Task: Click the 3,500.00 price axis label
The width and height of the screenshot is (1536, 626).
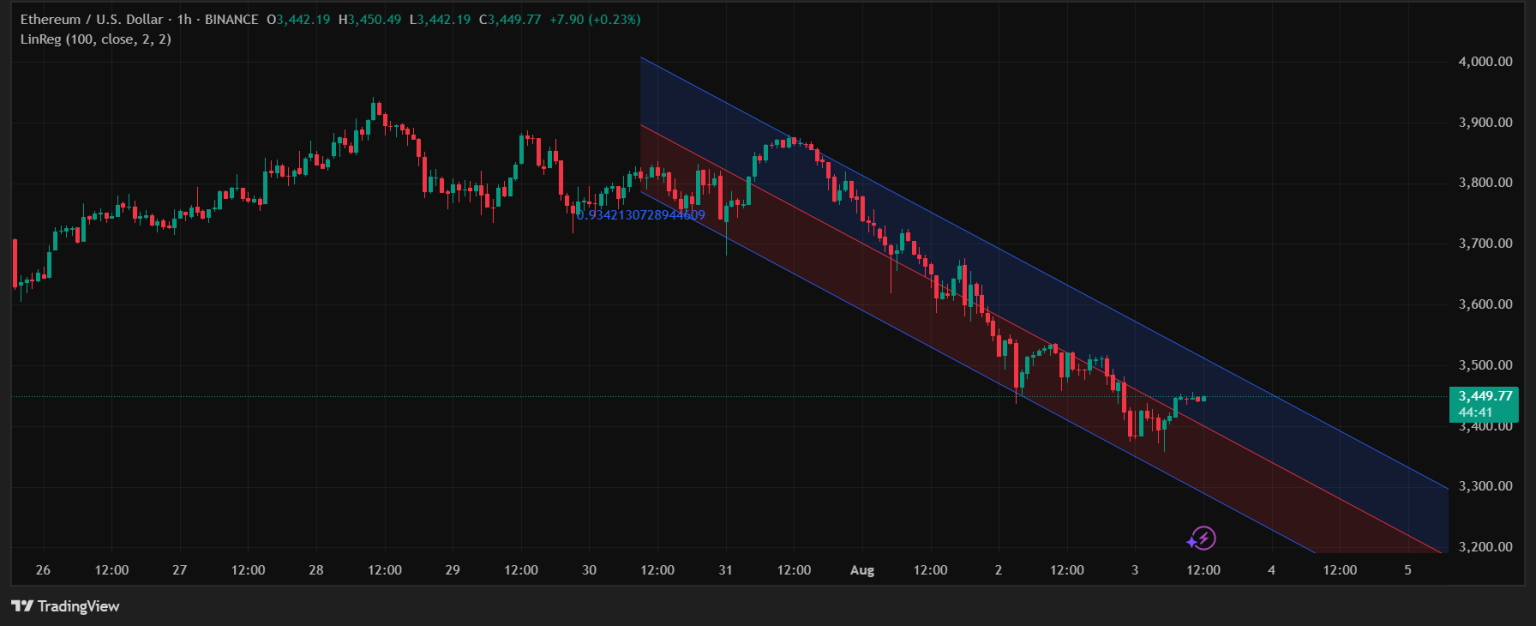Action: click(1484, 365)
